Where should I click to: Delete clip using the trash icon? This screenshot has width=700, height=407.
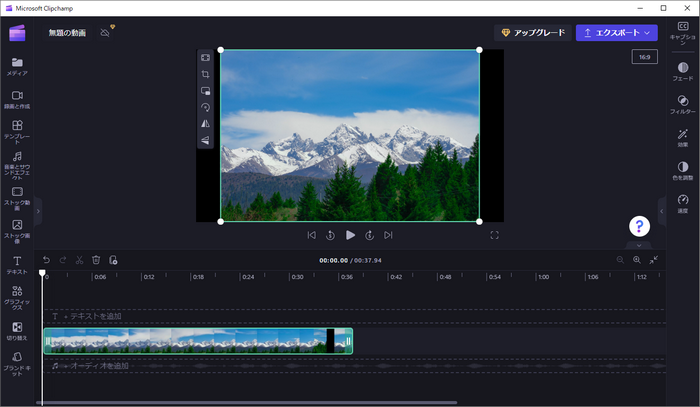96,260
